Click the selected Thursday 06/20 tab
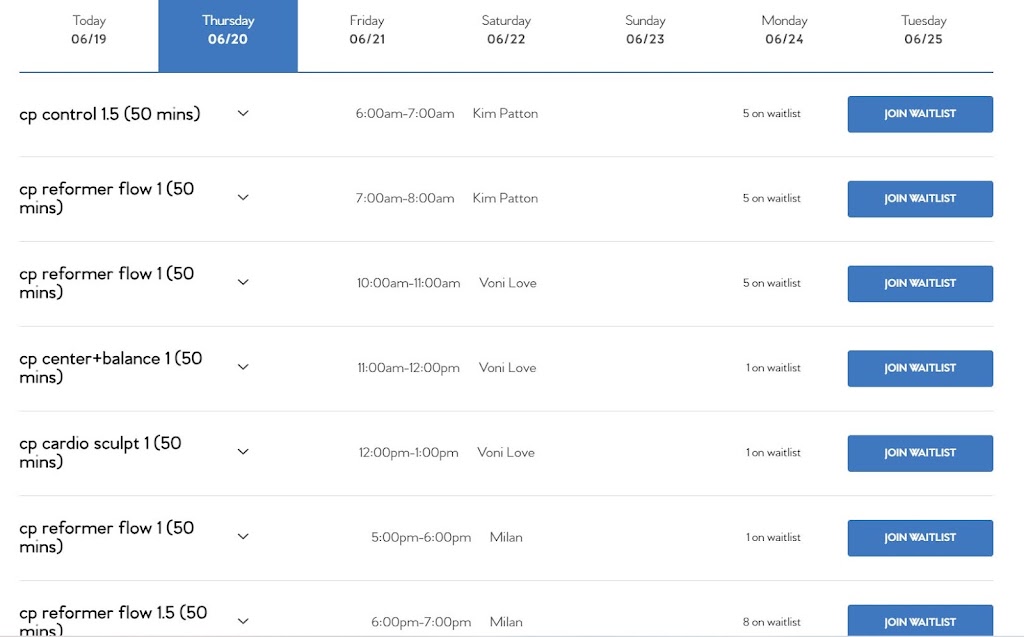The height and width of the screenshot is (637, 1024). (x=228, y=30)
